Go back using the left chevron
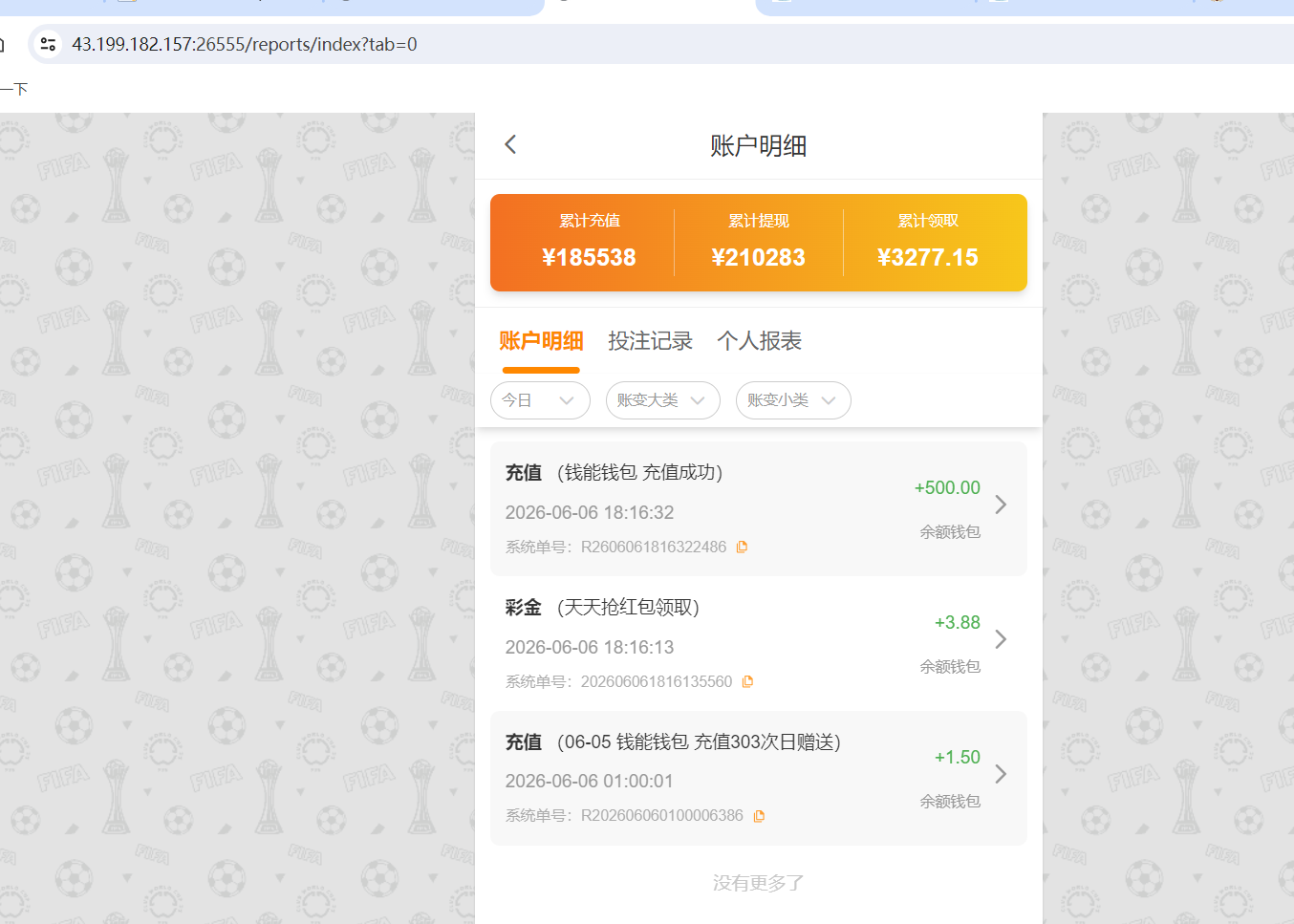The image size is (1294, 924). pos(510,144)
